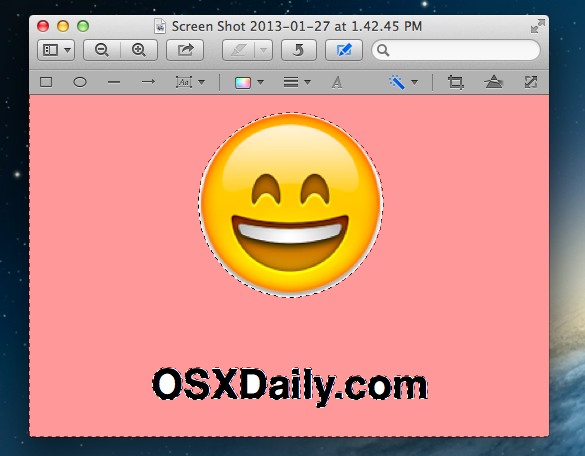Open the Adjust Color prism tool
The height and width of the screenshot is (456, 585).
pyautogui.click(x=494, y=82)
